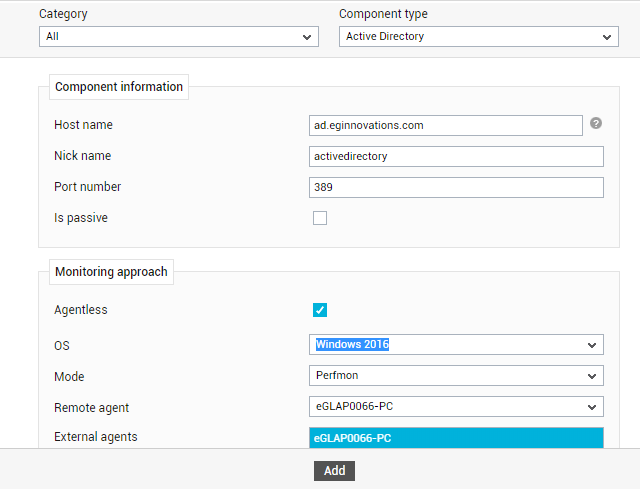Click the Component information section heading
This screenshot has height=489, width=640.
click(119, 87)
